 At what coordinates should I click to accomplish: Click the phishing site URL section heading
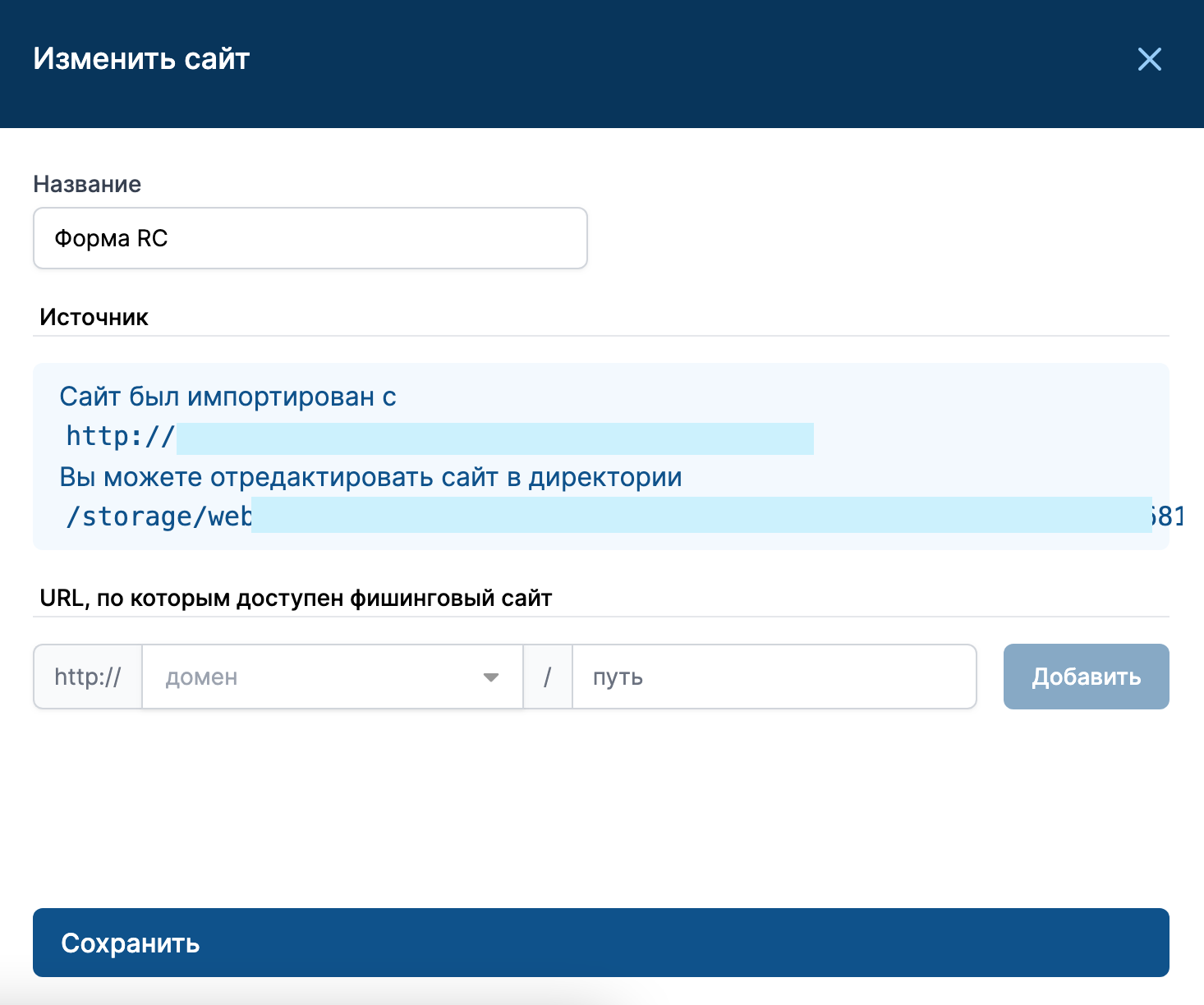[x=296, y=599]
